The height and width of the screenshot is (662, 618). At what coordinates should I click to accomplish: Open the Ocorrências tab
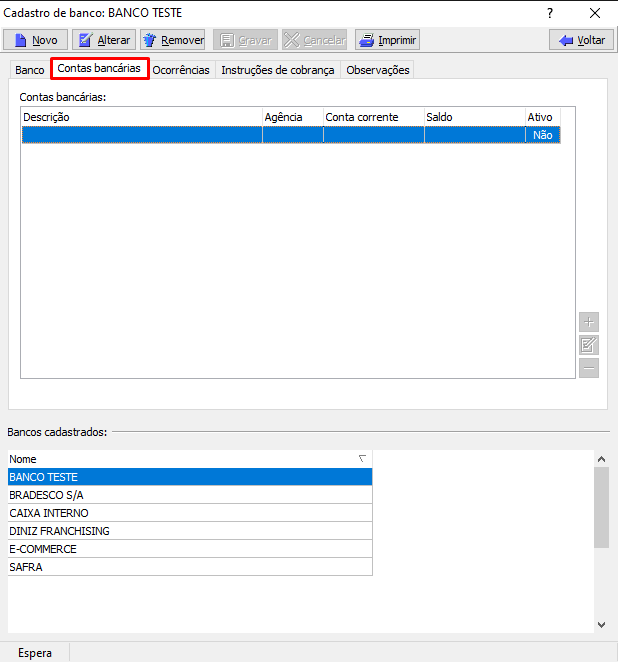coord(181,70)
